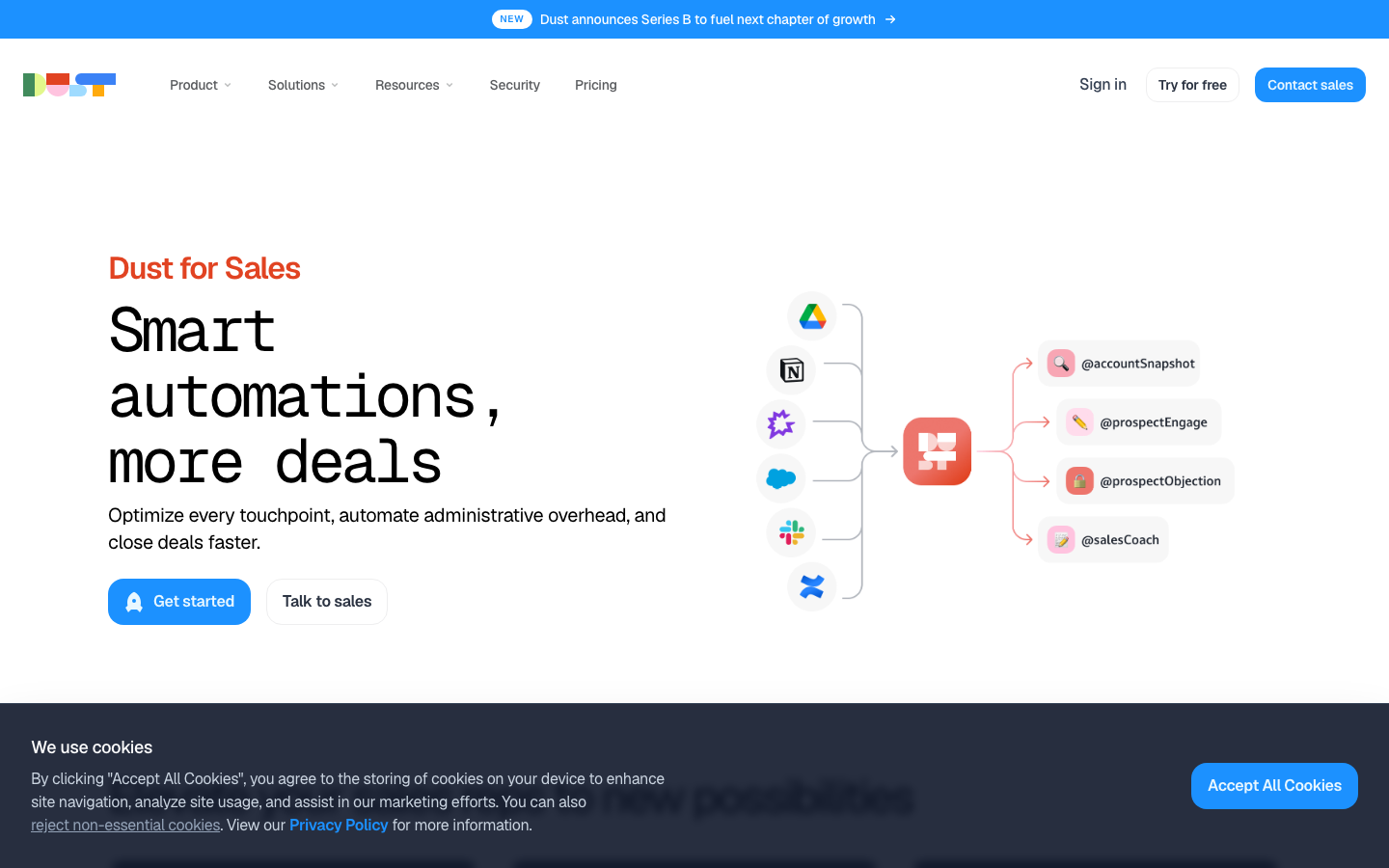Click the reject non-essential cookies link

pos(125,826)
